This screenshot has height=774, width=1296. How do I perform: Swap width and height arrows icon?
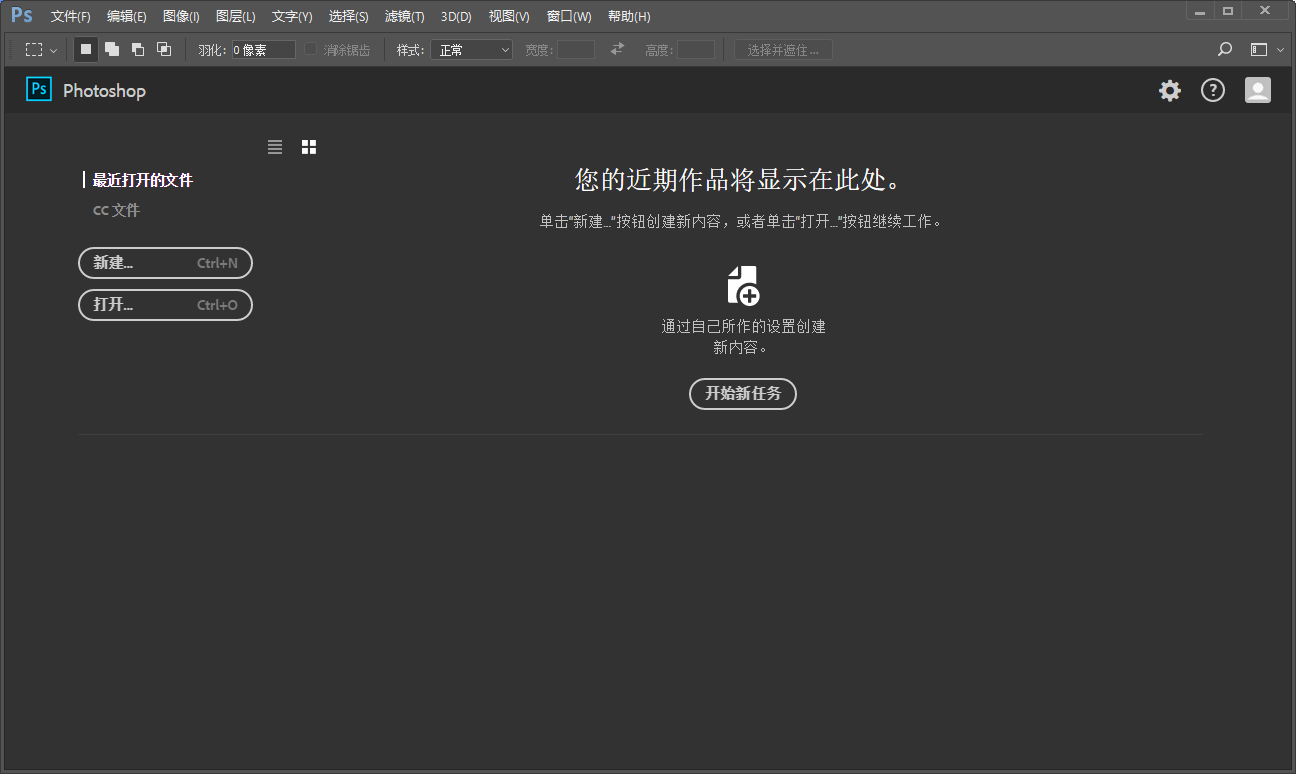click(617, 49)
